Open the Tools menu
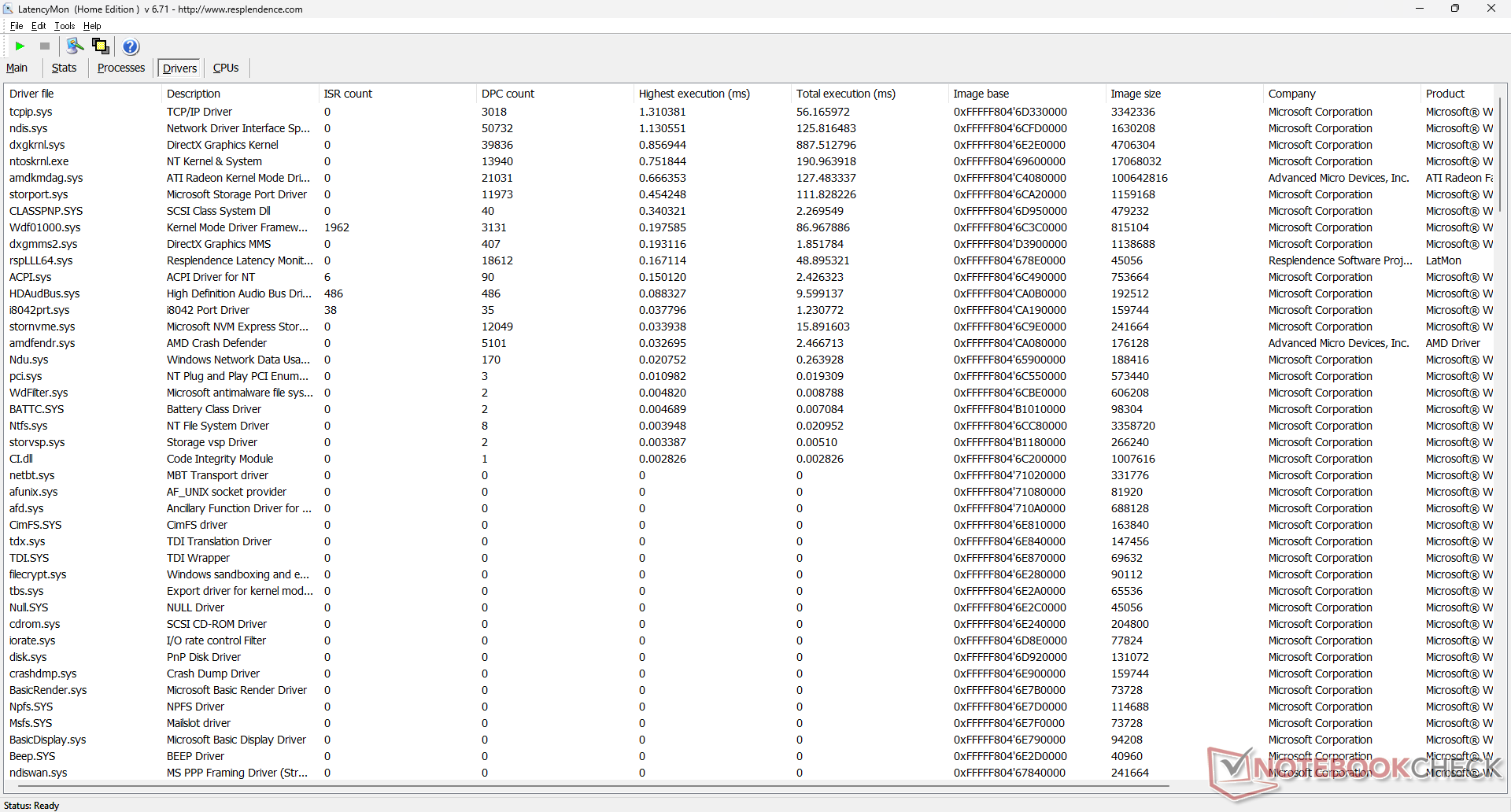Image resolution: width=1511 pixels, height=812 pixels. 65,26
